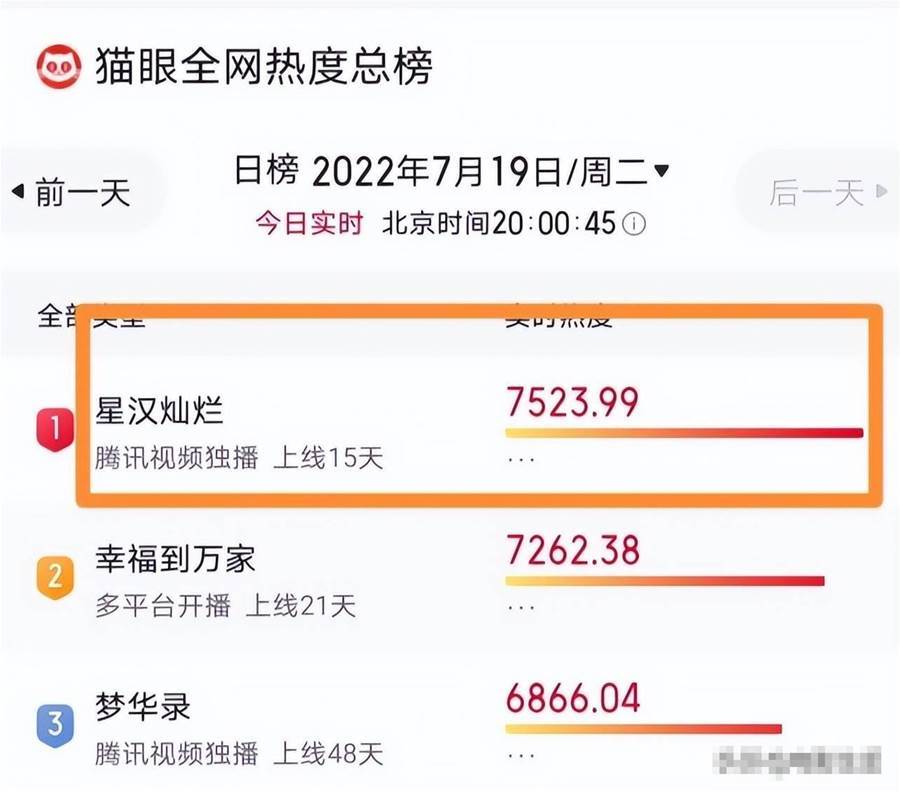Click the blue rank 3 badge
The height and width of the screenshot is (792, 900).
tap(55, 725)
